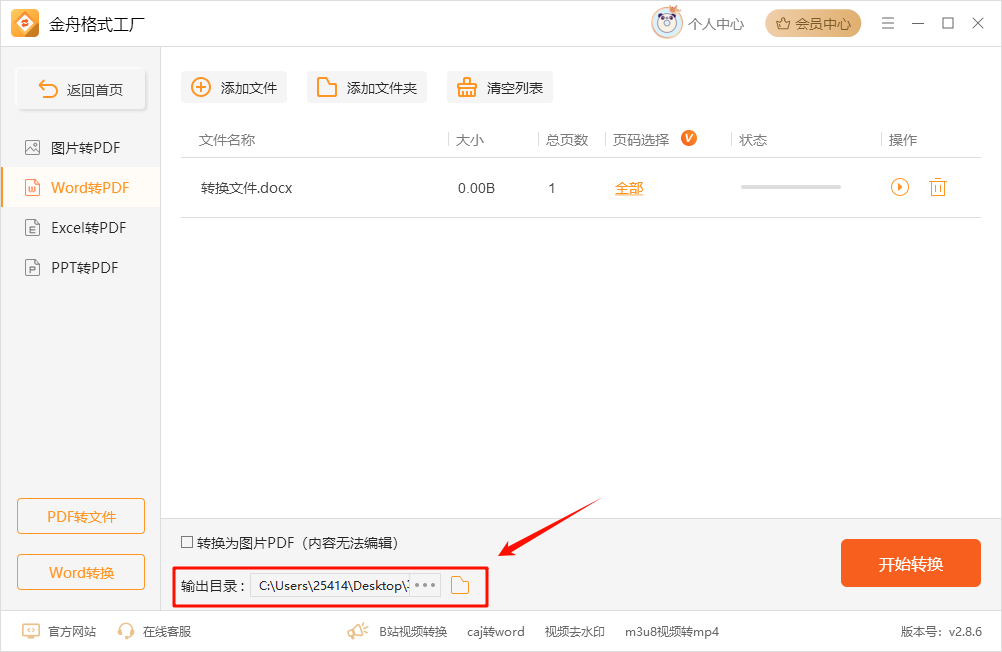Click the 大小 column header
The image size is (1002, 652).
point(470,140)
